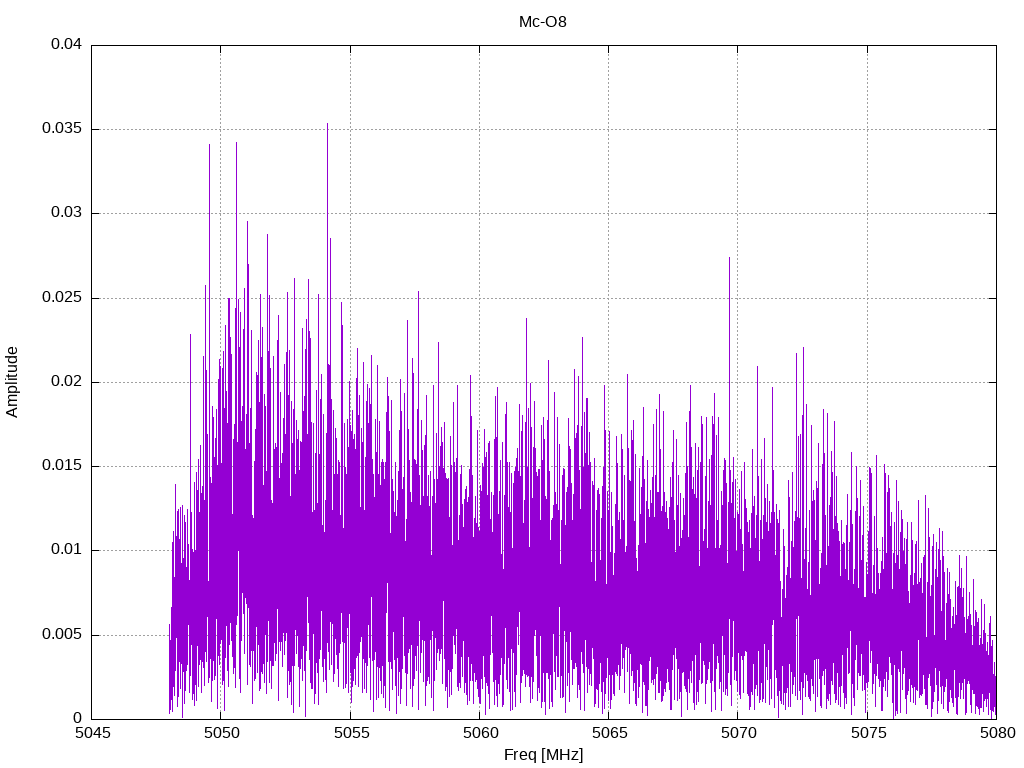Click the plot title Mc-O8
Viewport: 1024px width, 768px height.
[x=543, y=21]
